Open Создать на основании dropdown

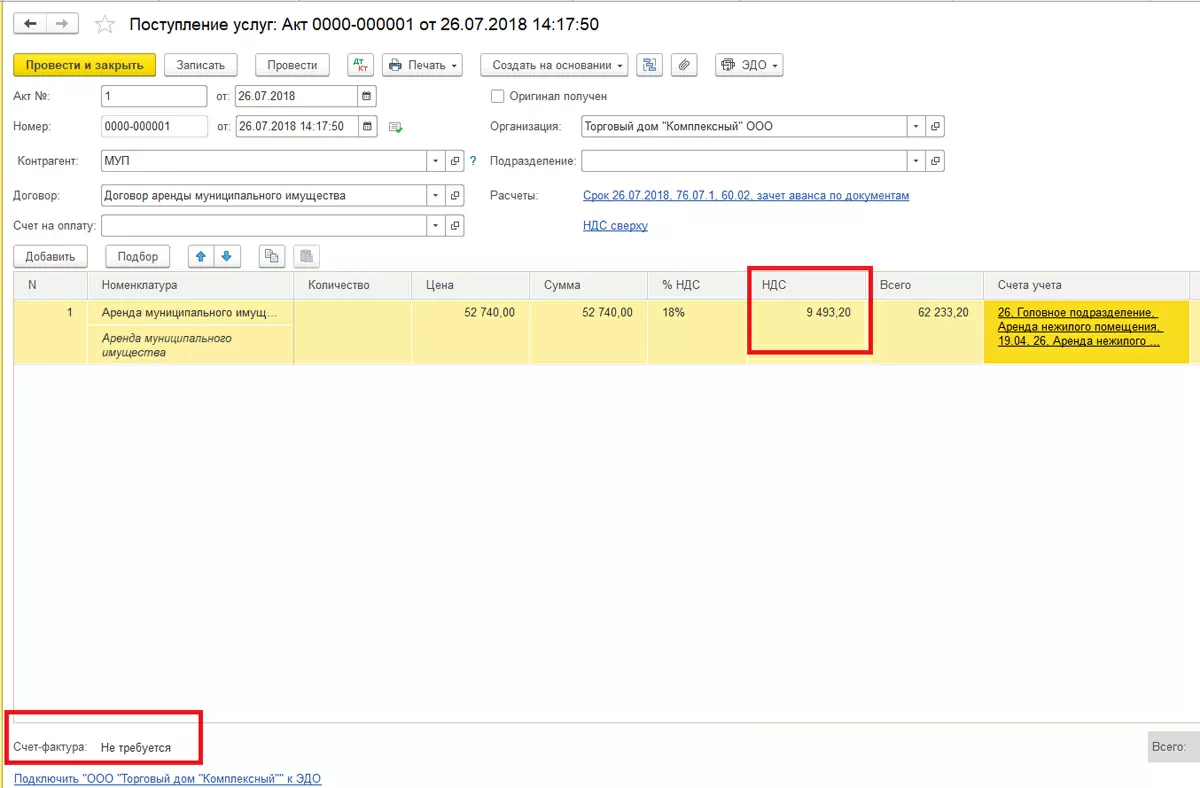[x=554, y=65]
